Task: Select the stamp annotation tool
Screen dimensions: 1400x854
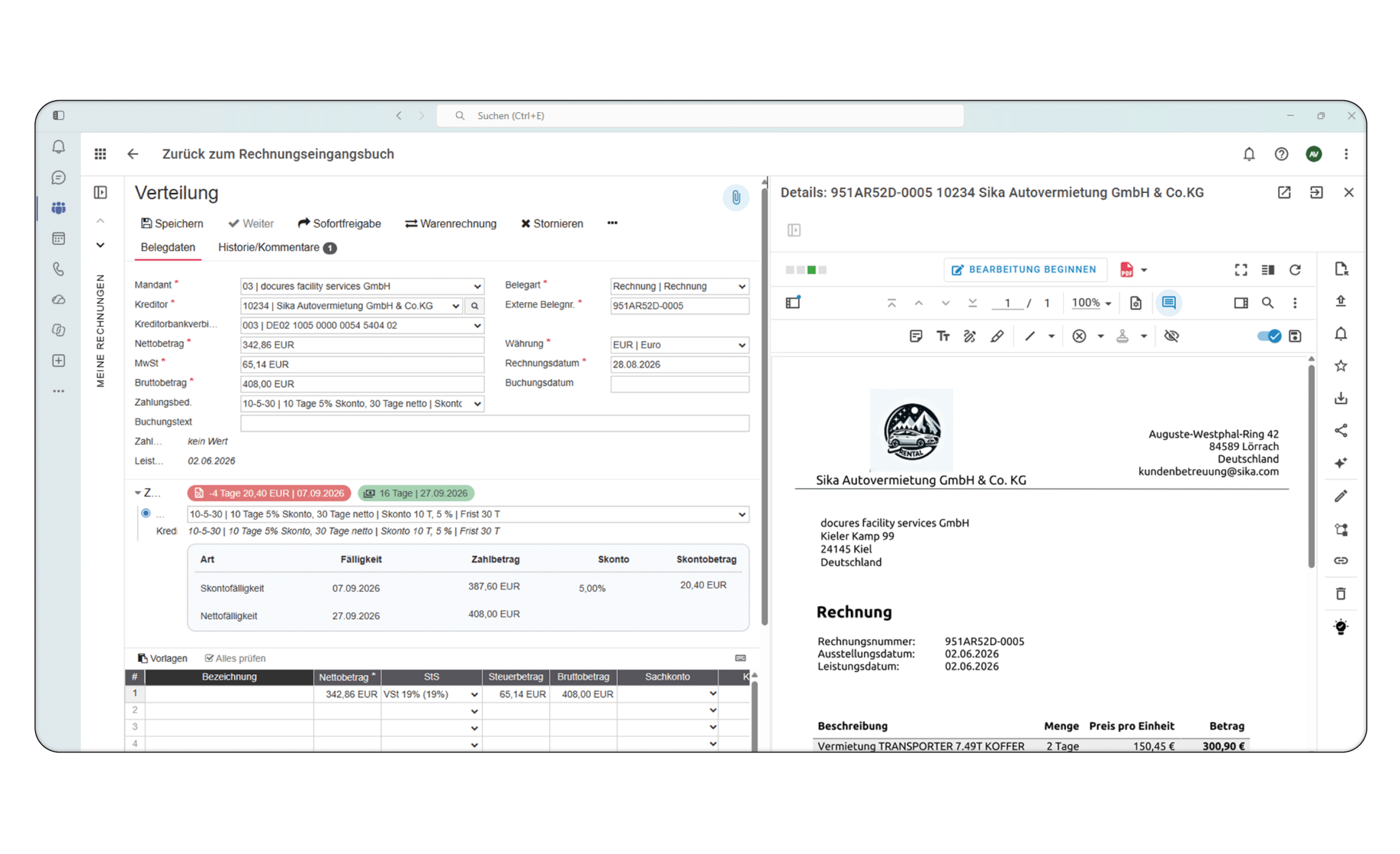Action: point(1122,336)
